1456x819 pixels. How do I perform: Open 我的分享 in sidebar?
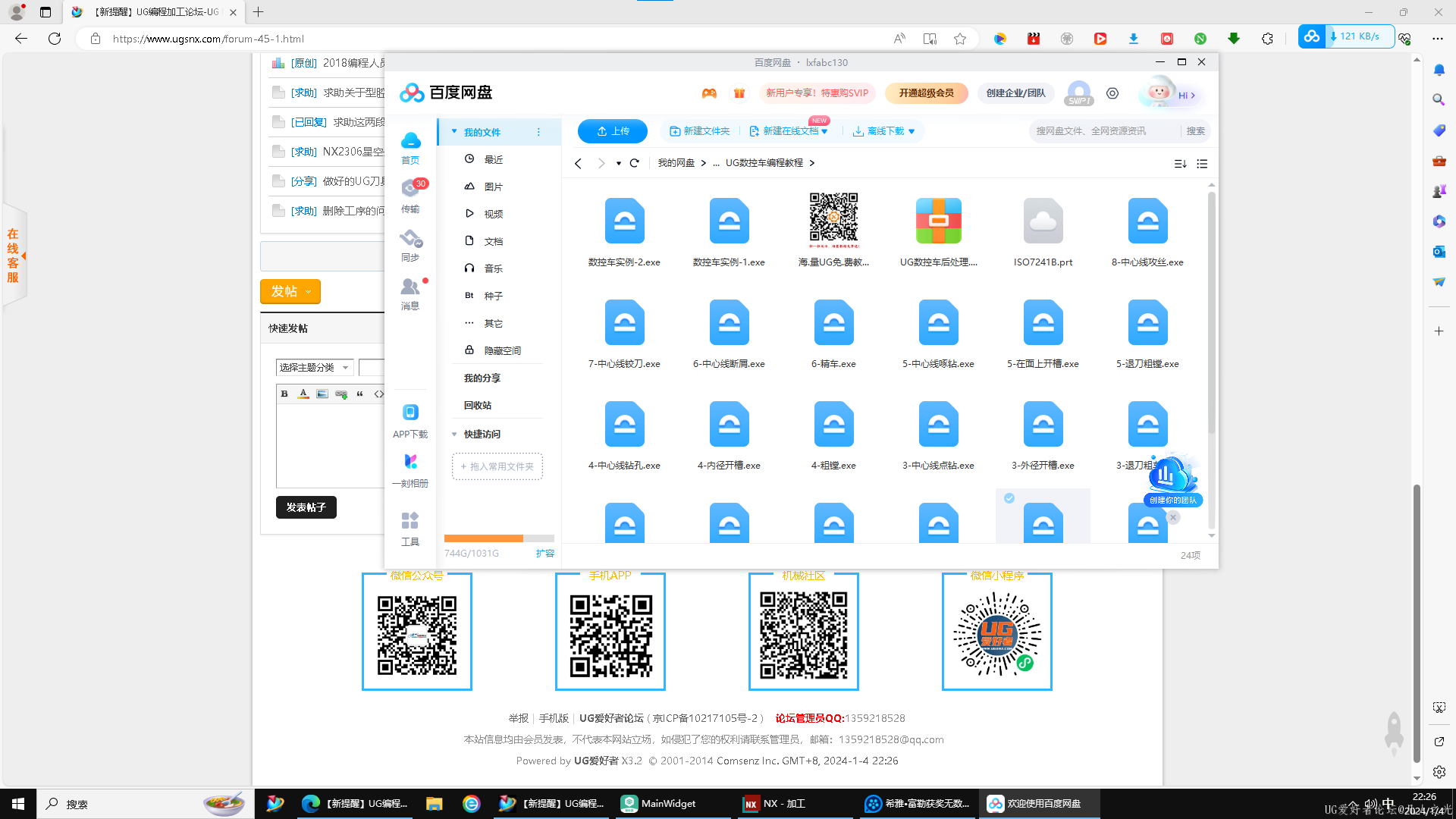tap(482, 378)
